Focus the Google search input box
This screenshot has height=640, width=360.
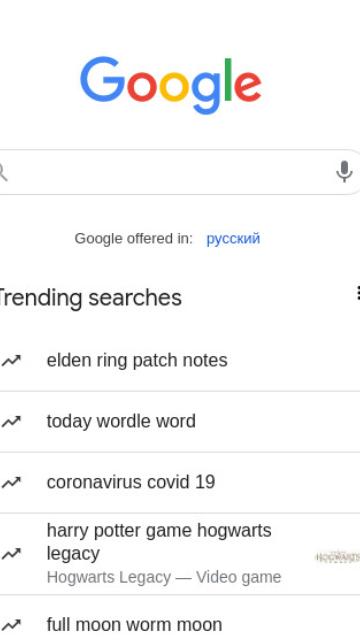[x=171, y=172]
